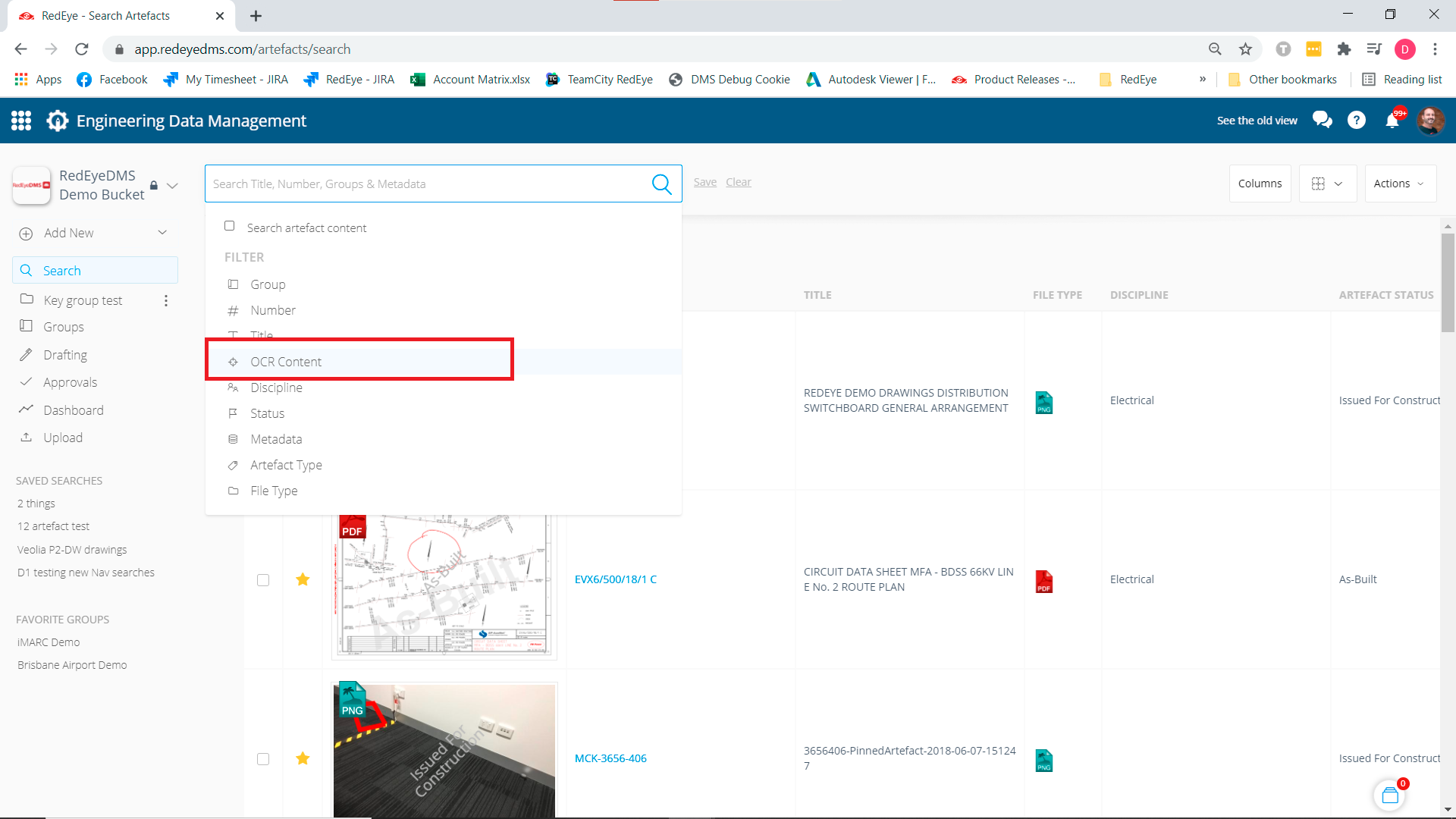1456x819 pixels.
Task: Open the chat messages icon
Action: (x=1323, y=120)
